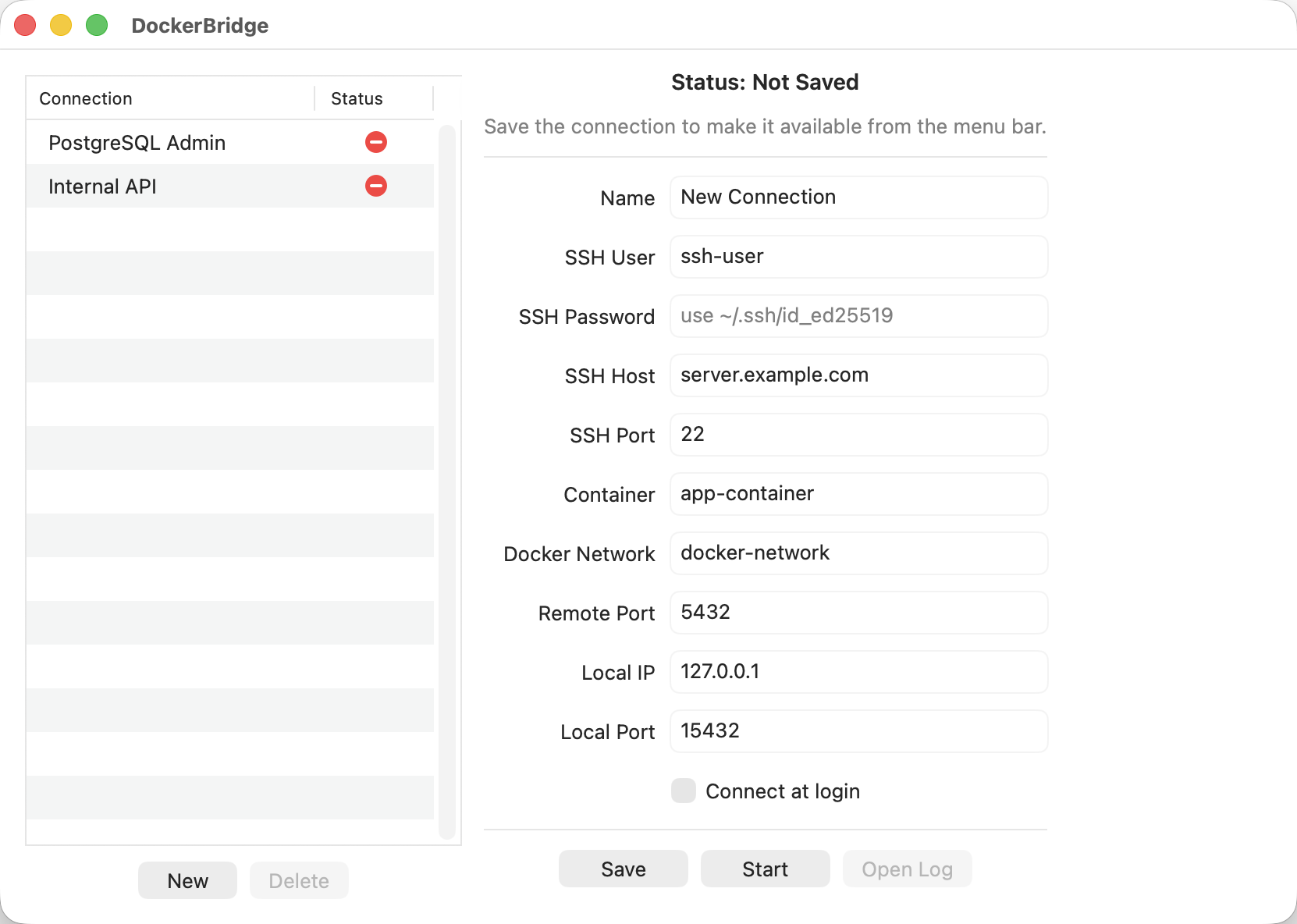Edit the SSH Port field

pyautogui.click(x=858, y=435)
